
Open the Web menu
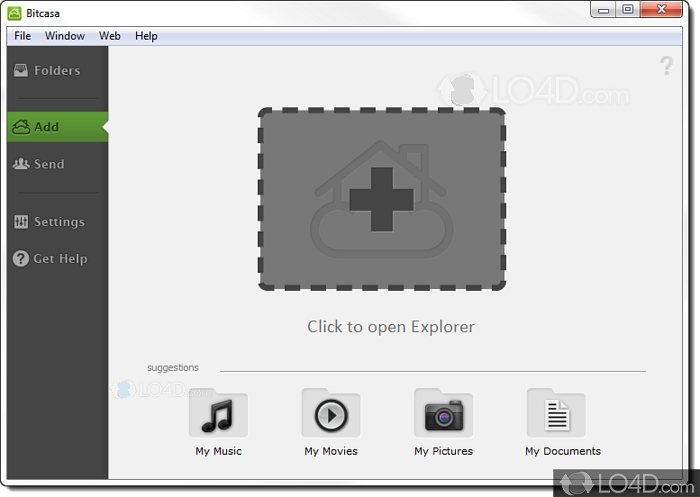pyautogui.click(x=110, y=36)
